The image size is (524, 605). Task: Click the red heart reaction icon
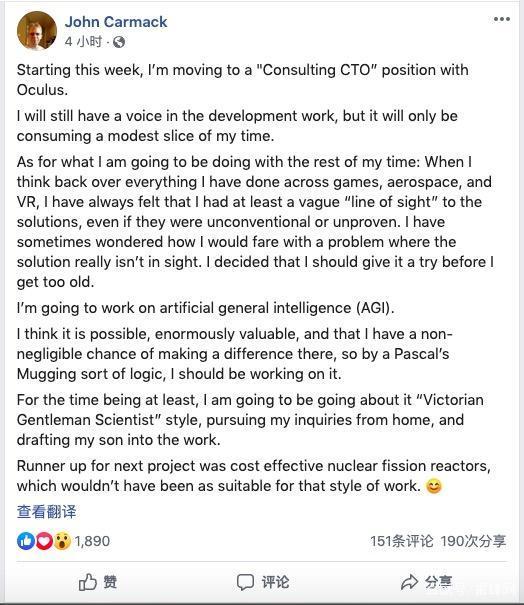click(x=44, y=541)
